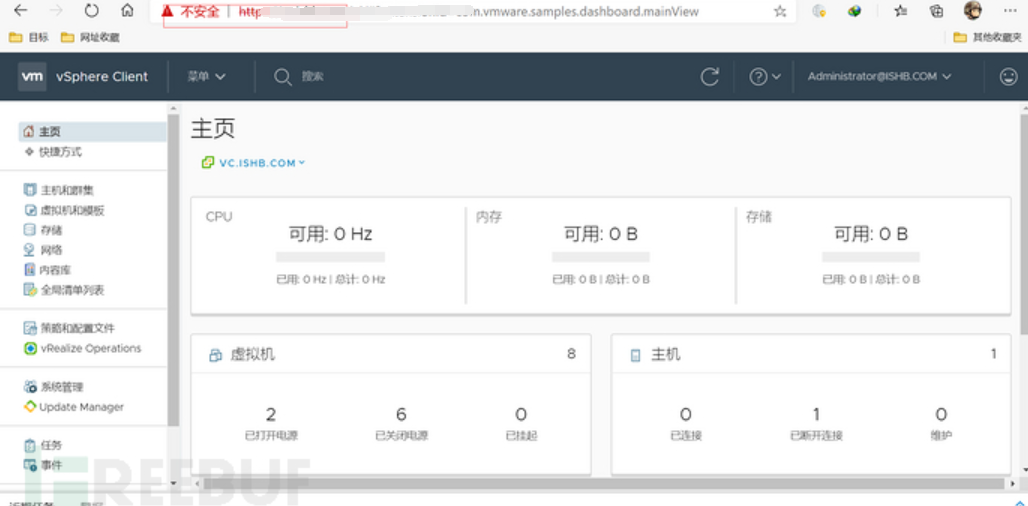Click the sidebar vertical scrollbar
This screenshot has height=506, width=1028.
click(173, 269)
